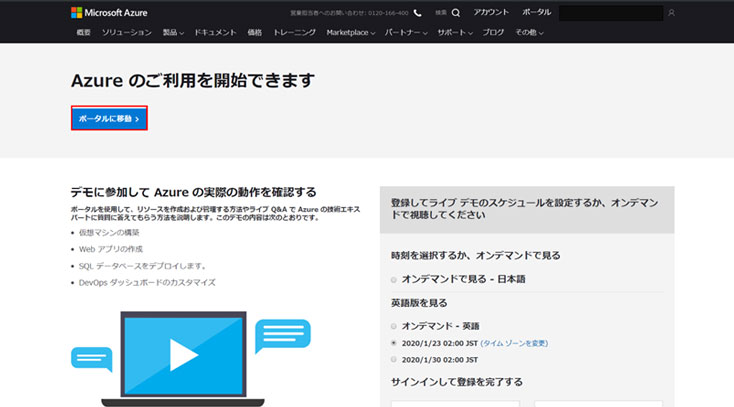The height and width of the screenshot is (407, 734).
Task: Click the 英語版を見る heading
Action: [419, 303]
